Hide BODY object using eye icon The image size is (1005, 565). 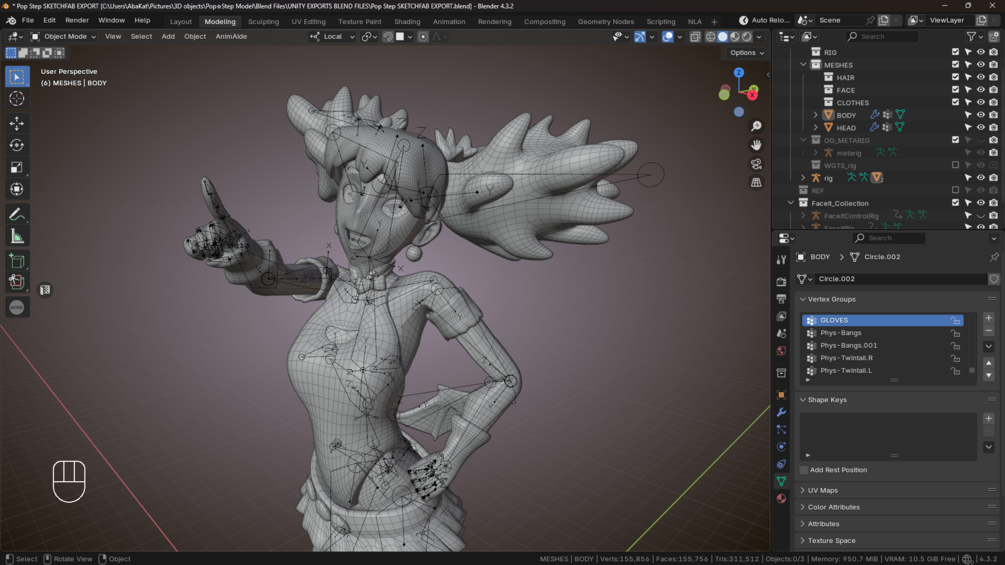click(x=981, y=115)
